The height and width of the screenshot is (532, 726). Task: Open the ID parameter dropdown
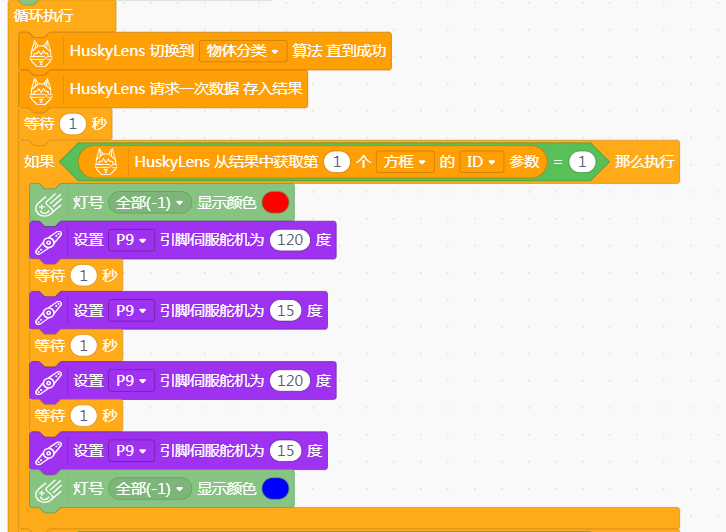click(x=482, y=162)
